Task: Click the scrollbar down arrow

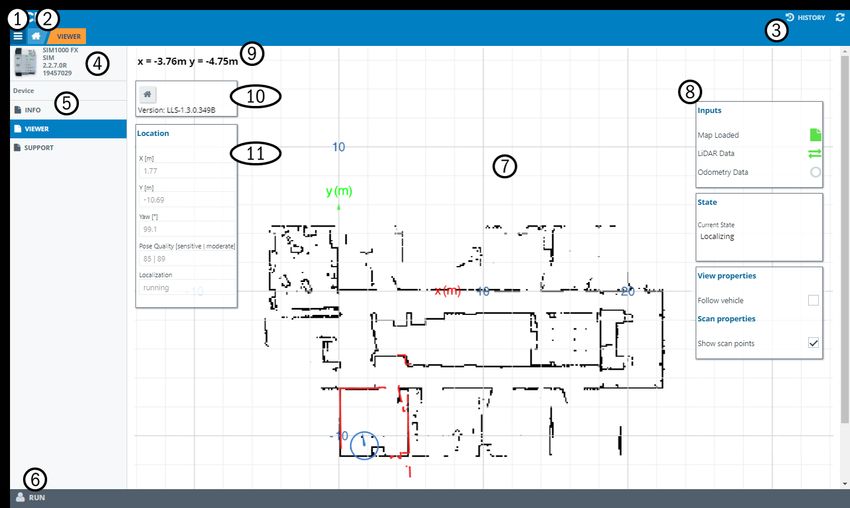Action: 845,484
